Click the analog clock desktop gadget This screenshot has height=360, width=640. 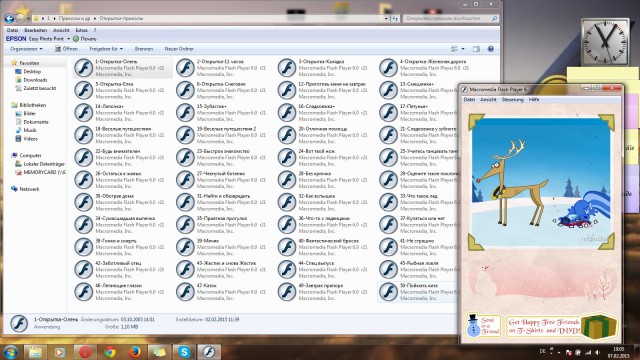click(605, 41)
